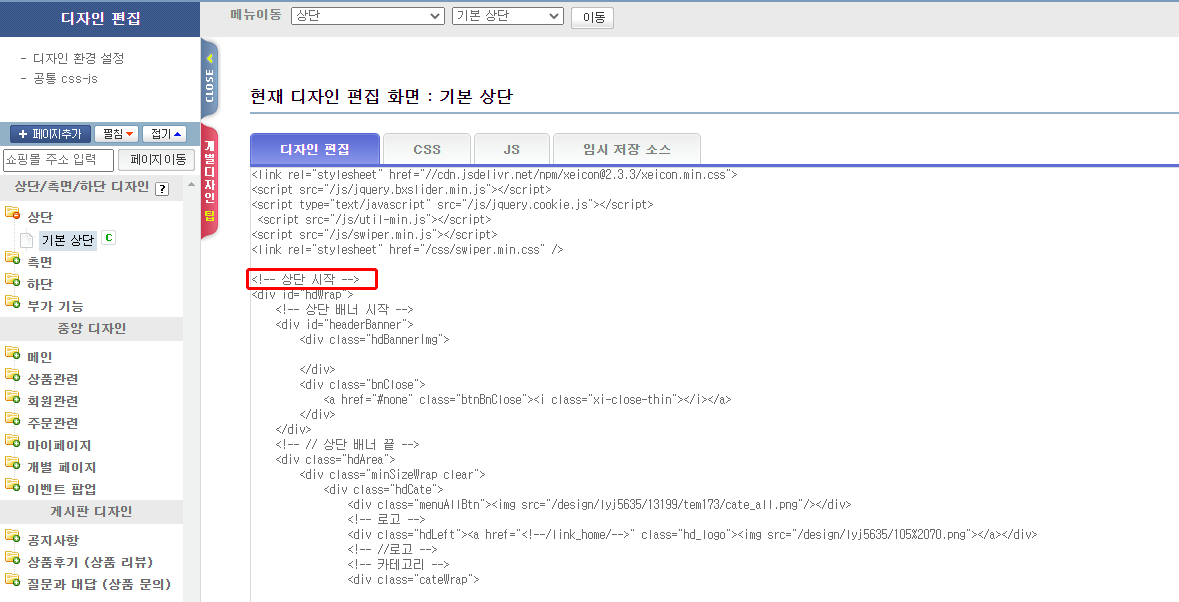Click 게시판 디자인 section header
1179x602 pixels.
click(91, 511)
